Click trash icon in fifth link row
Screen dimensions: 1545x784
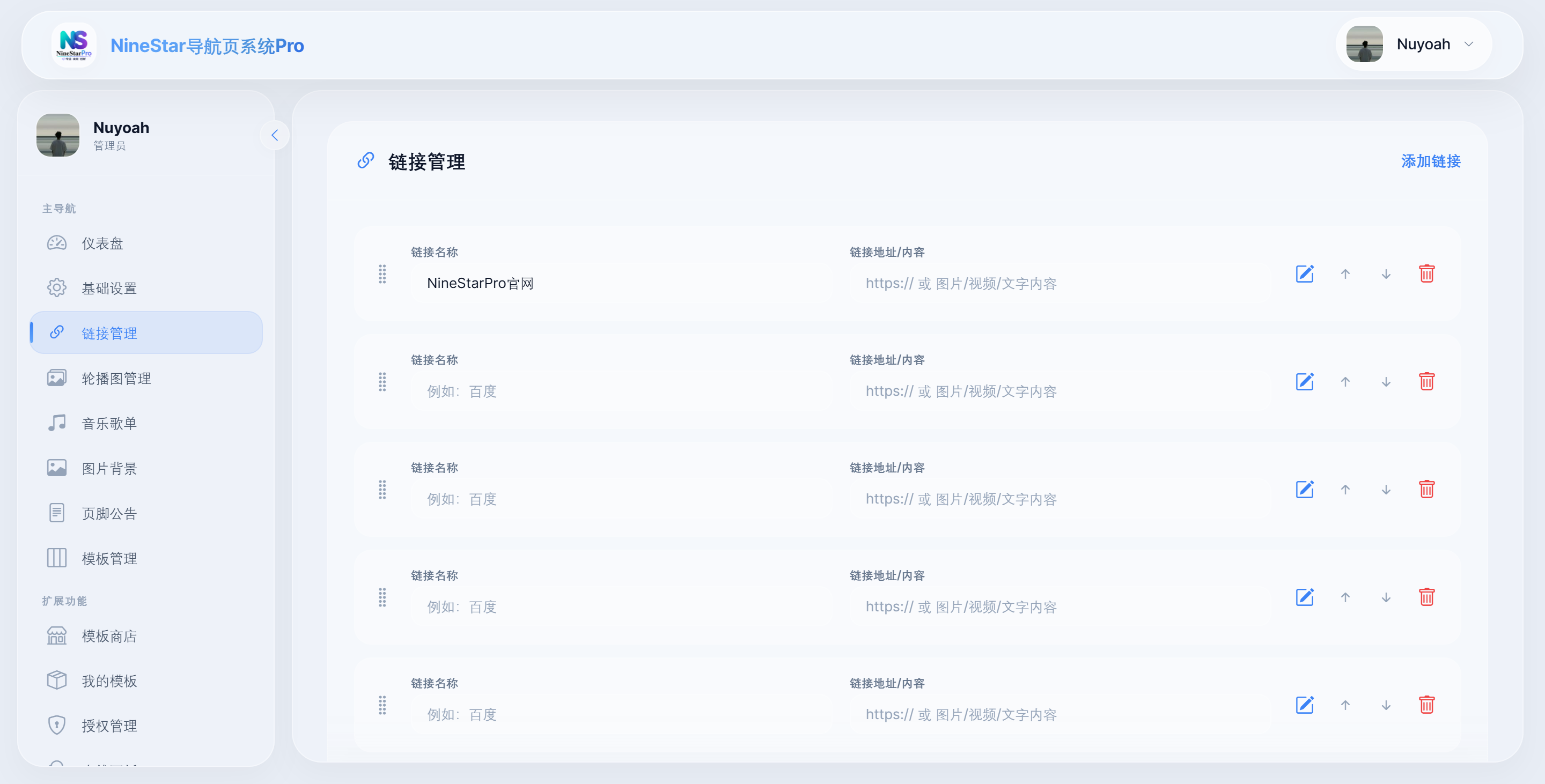[x=1427, y=705]
